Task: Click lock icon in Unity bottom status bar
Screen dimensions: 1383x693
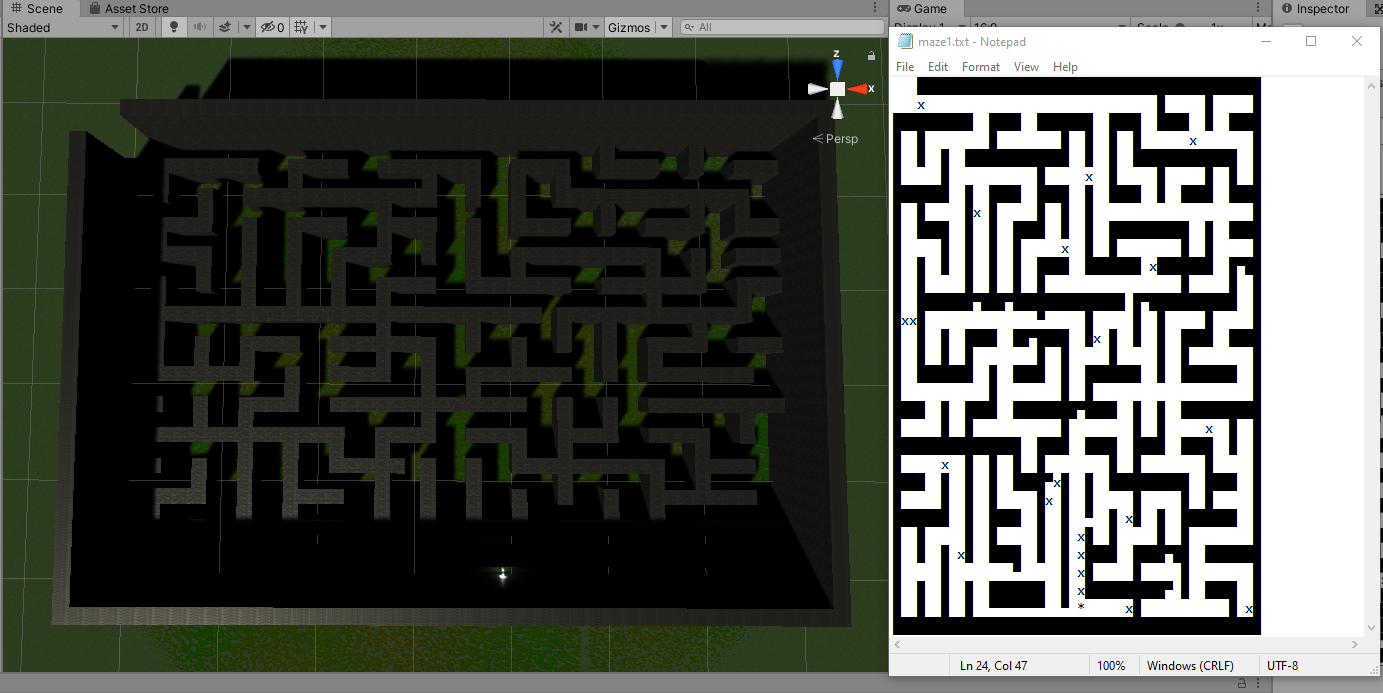Action: tap(1241, 683)
